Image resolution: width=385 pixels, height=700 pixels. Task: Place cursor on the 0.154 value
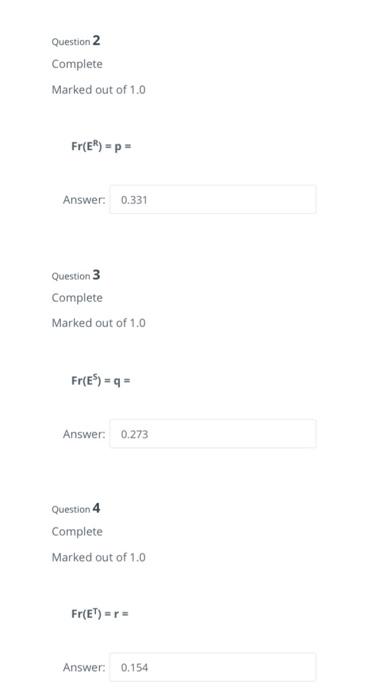pyautogui.click(x=134, y=668)
